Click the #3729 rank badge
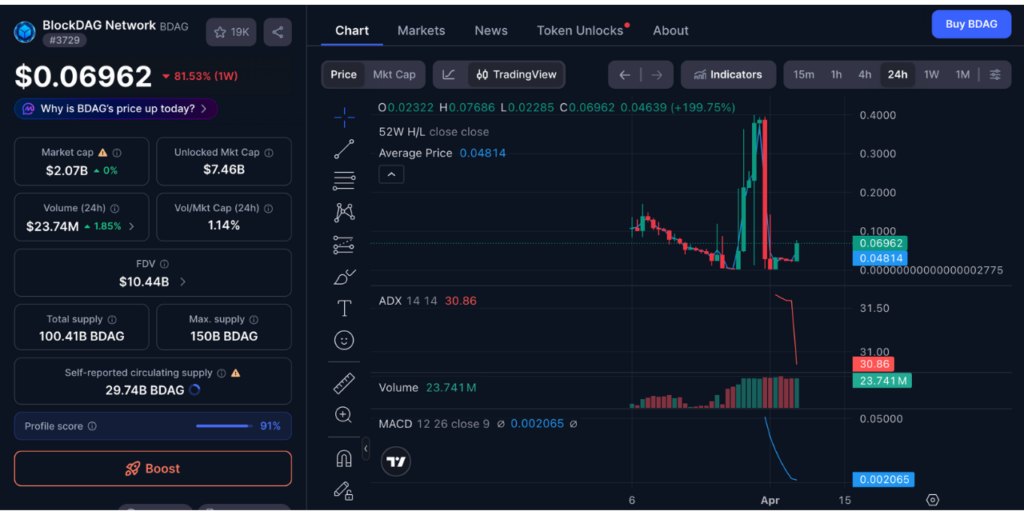Image resolution: width=1024 pixels, height=515 pixels. pos(65,40)
